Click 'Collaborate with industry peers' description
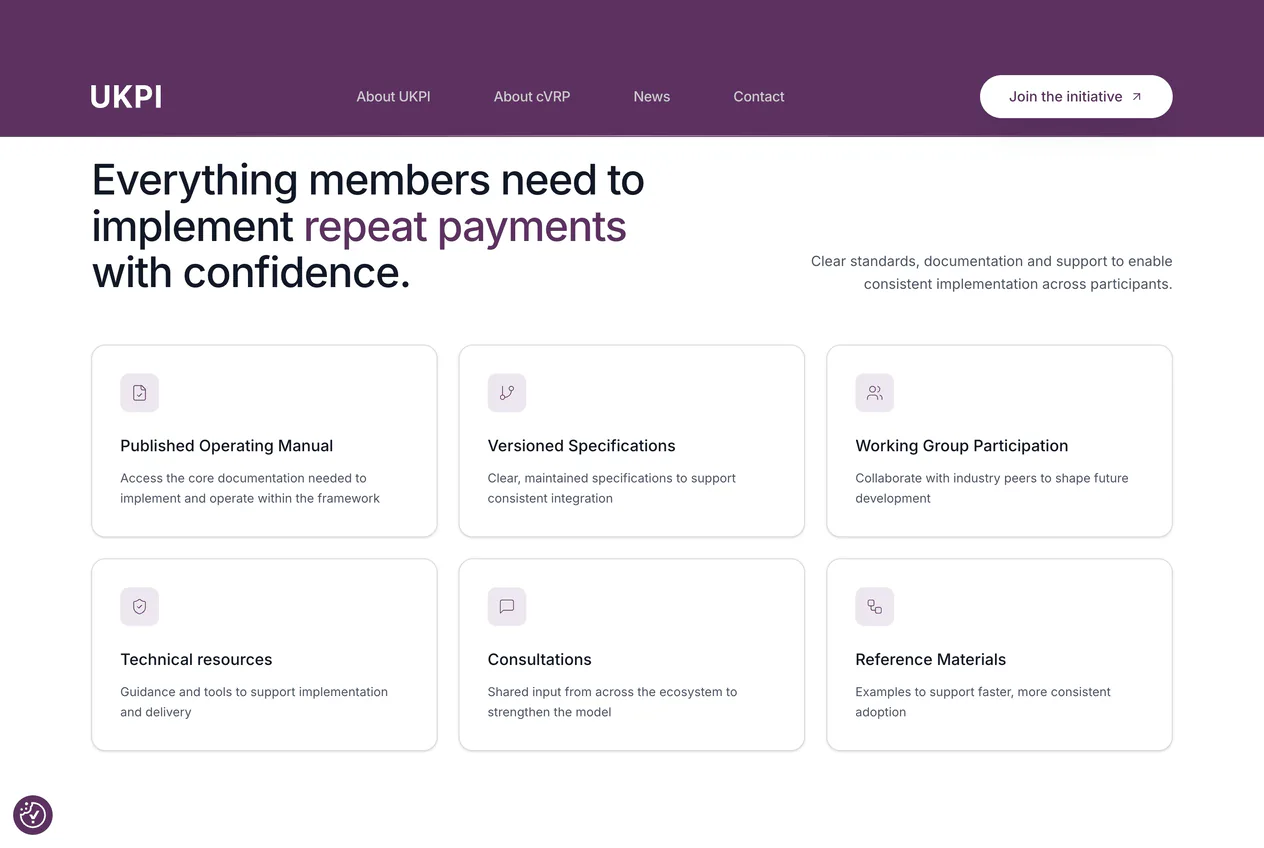 992,488
